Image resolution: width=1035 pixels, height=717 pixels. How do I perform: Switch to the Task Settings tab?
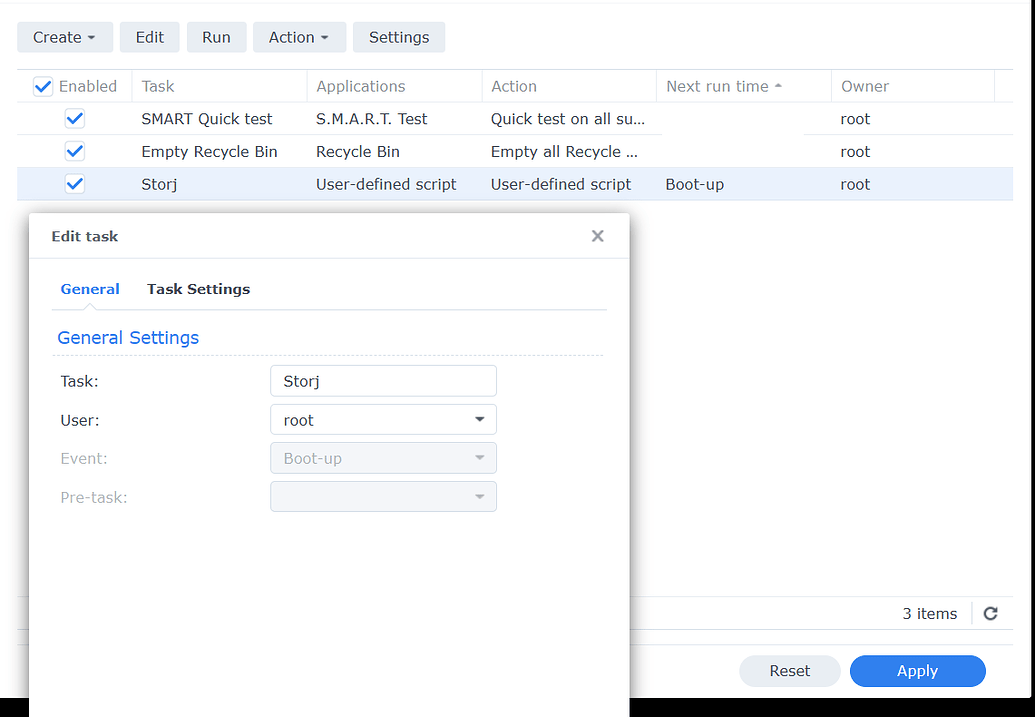tap(198, 289)
